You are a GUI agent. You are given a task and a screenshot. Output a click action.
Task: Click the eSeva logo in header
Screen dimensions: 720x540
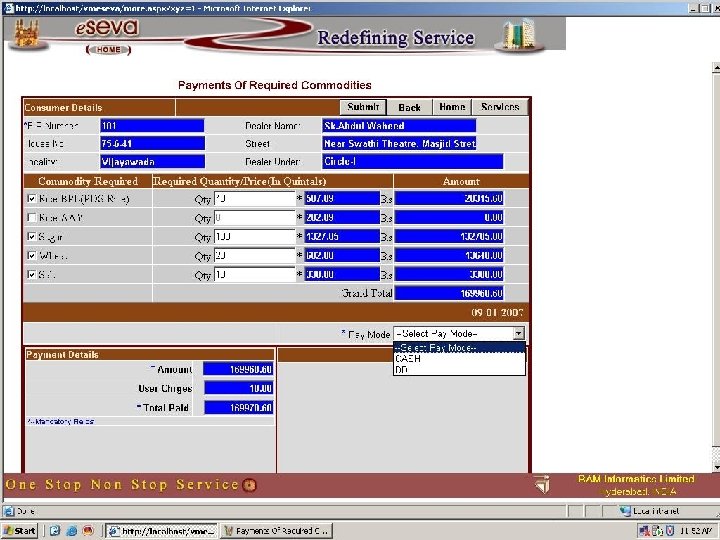[105, 29]
